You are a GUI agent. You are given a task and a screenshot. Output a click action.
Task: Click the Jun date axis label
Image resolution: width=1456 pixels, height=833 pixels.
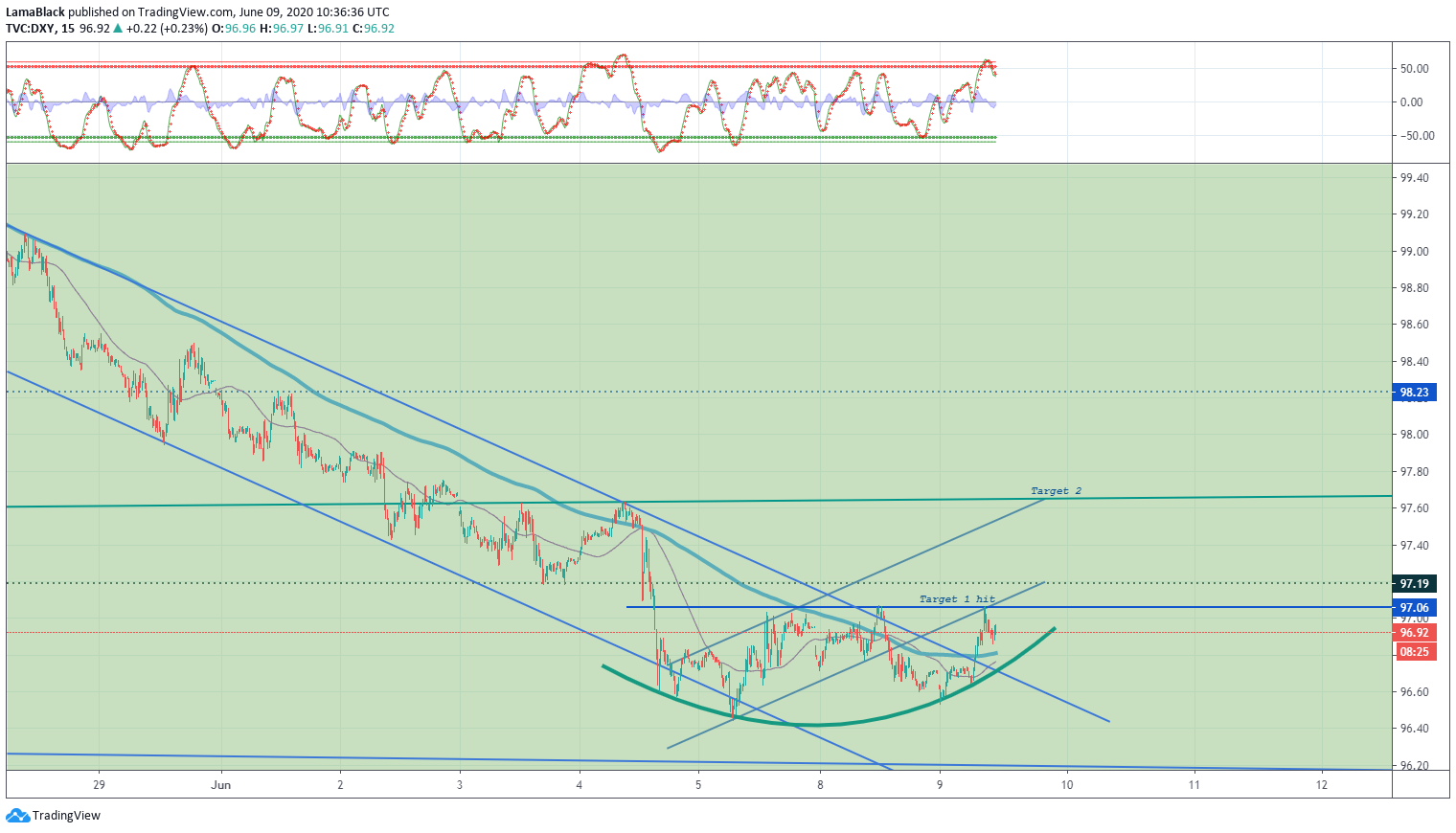tap(220, 785)
